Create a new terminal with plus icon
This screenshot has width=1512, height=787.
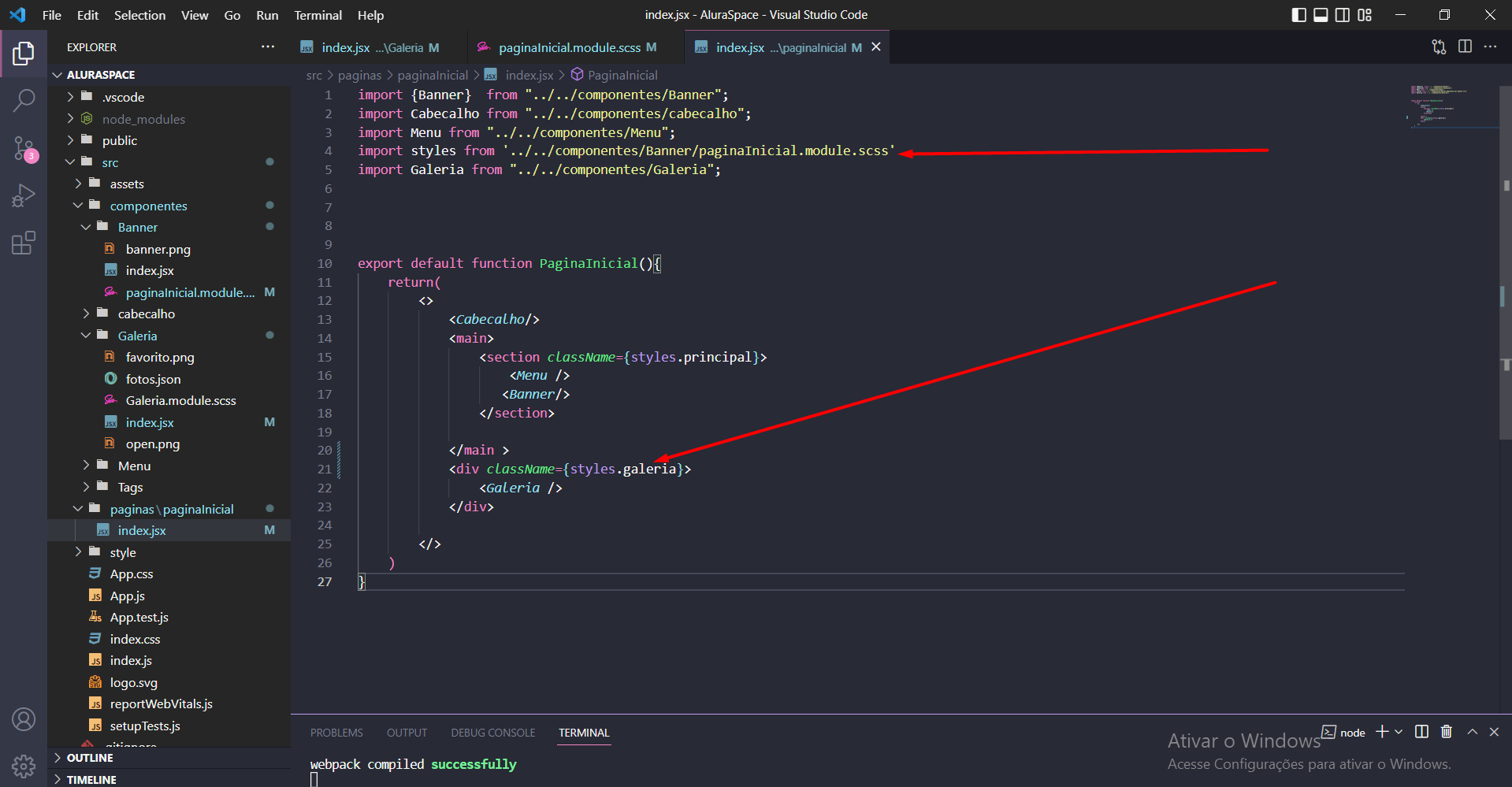tap(1382, 732)
